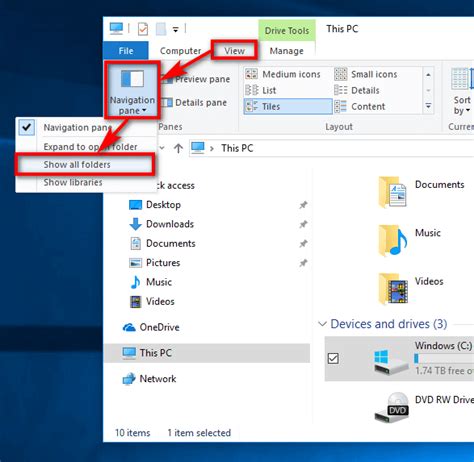Select Content layout
Screen dimensions: 474x462
coord(359,106)
